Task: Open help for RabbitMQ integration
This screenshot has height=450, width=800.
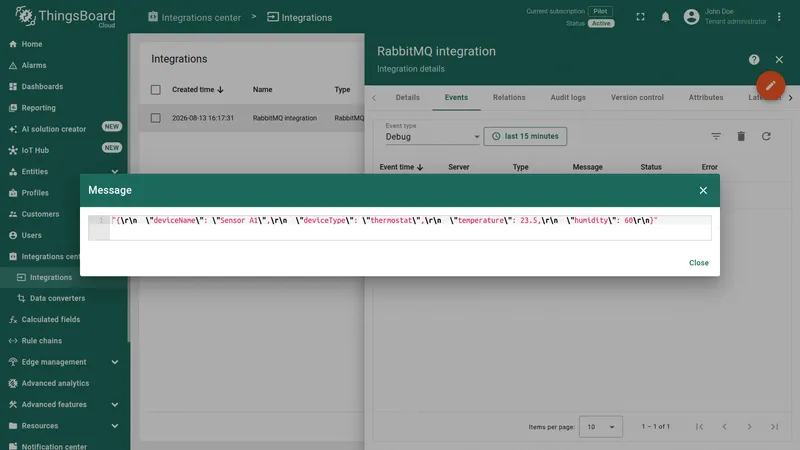Action: tap(754, 60)
